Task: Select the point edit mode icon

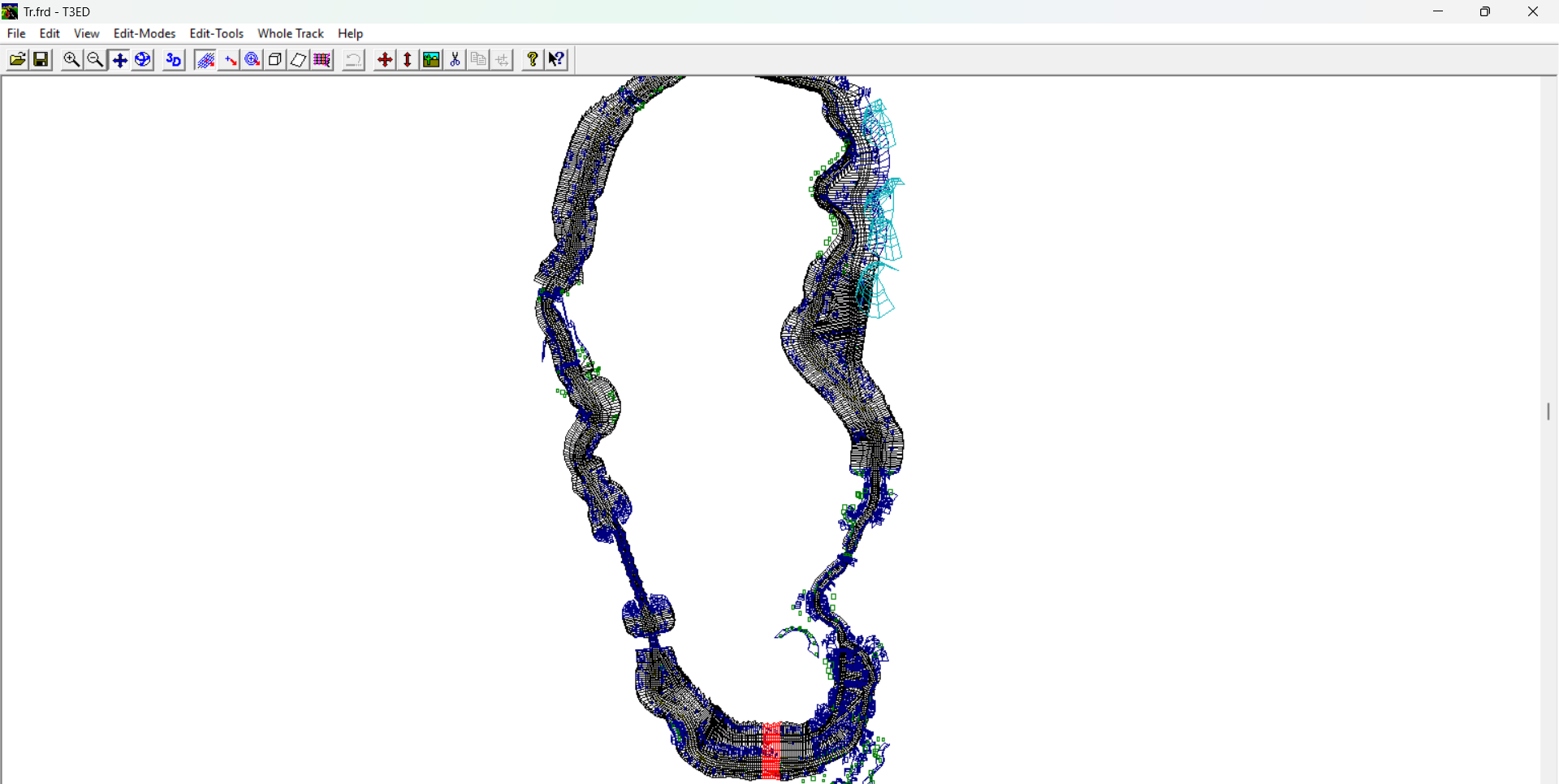Action: 230,60
